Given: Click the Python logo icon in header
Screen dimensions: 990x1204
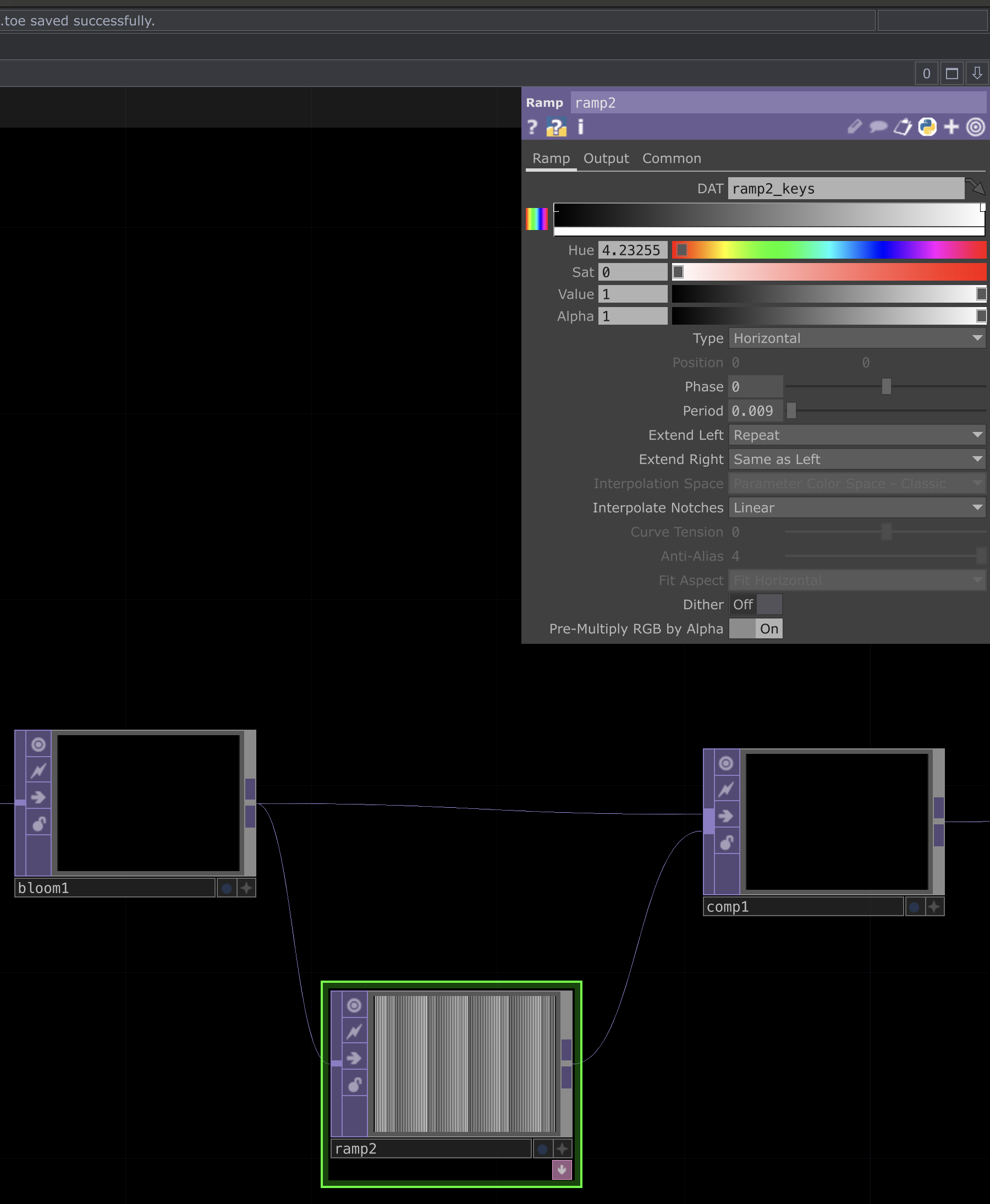Looking at the screenshot, I should coord(927,127).
